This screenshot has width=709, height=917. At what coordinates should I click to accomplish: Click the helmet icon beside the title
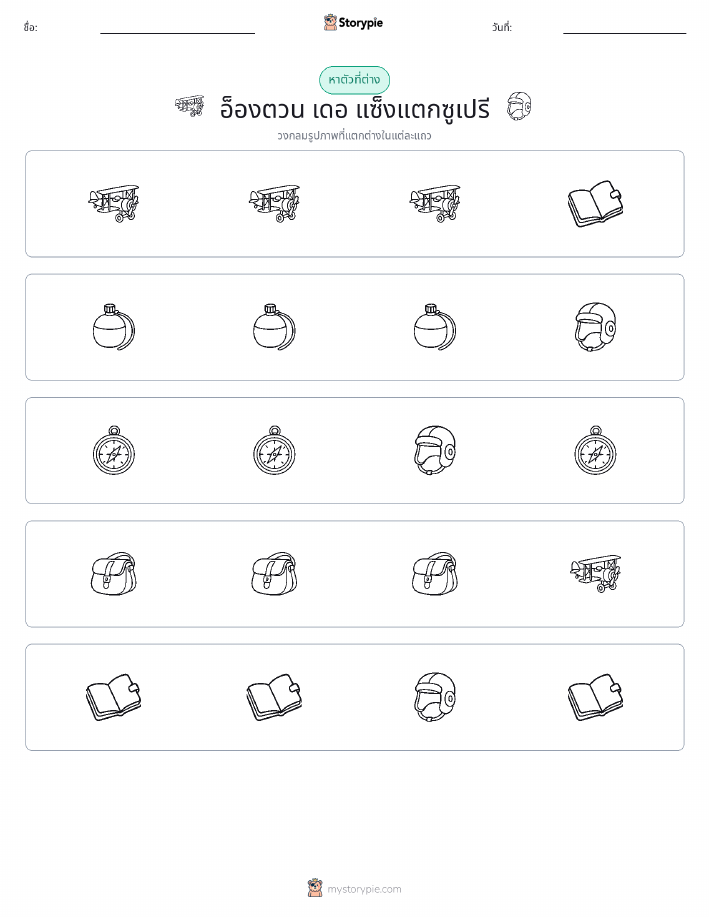[519, 106]
